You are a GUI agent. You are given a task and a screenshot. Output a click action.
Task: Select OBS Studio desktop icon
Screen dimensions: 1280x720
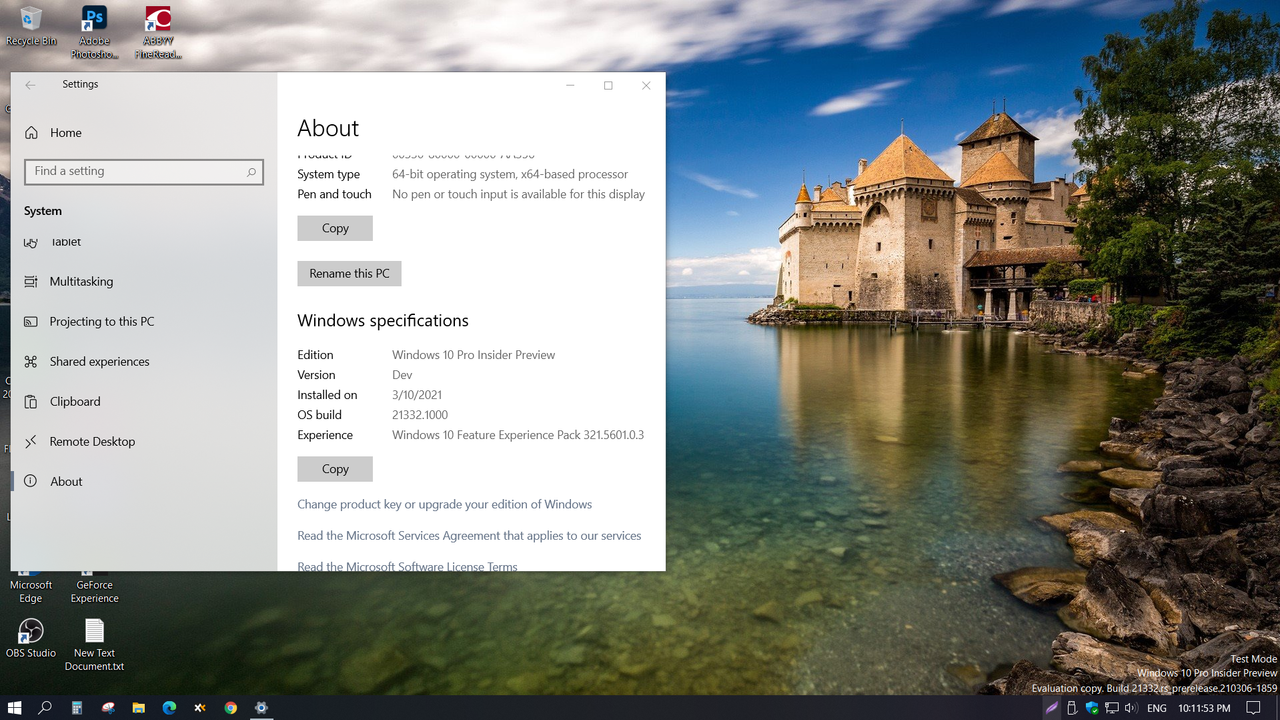pyautogui.click(x=31, y=638)
